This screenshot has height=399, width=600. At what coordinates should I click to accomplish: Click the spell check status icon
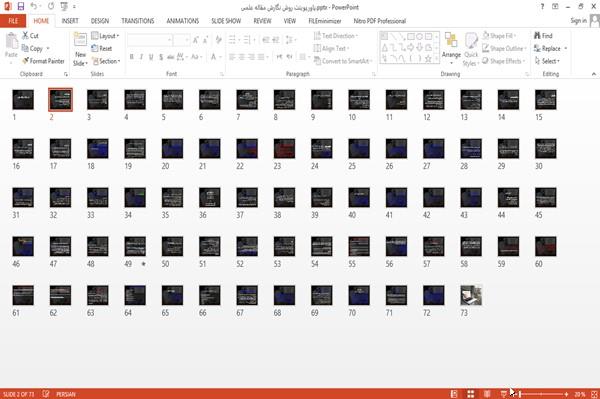(46, 394)
